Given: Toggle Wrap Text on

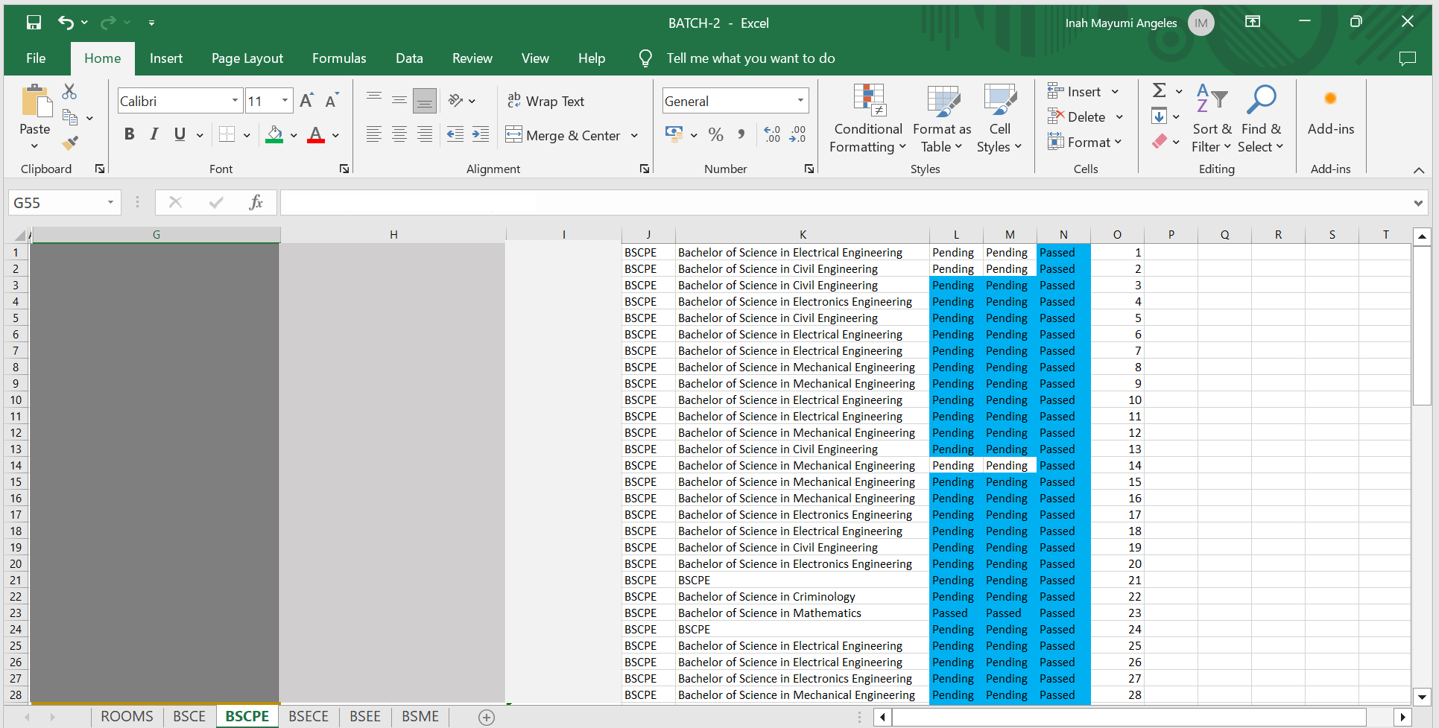Looking at the screenshot, I should (546, 101).
